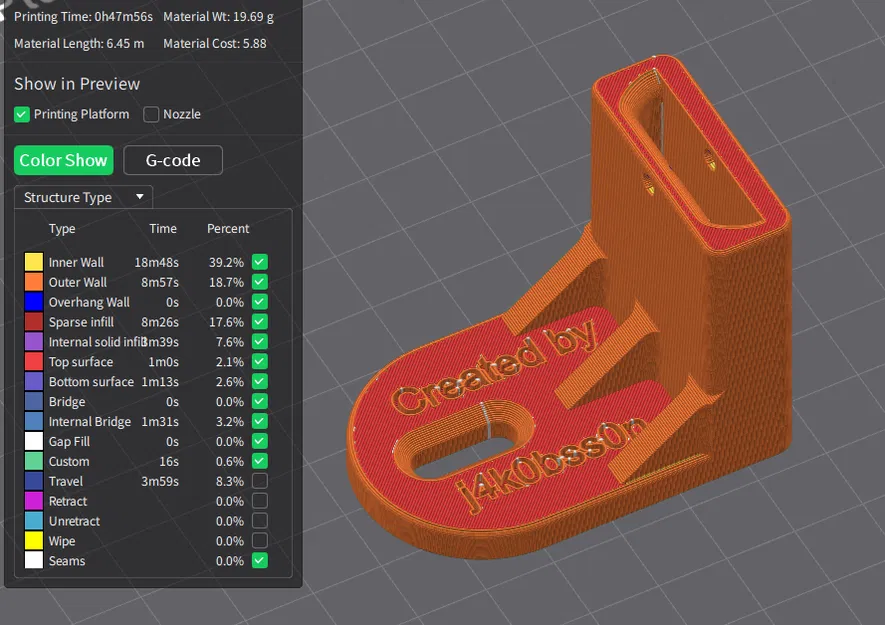Viewport: 885px width, 625px height.
Task: Click the Internal Bridge color swatch
Action: tap(34, 421)
